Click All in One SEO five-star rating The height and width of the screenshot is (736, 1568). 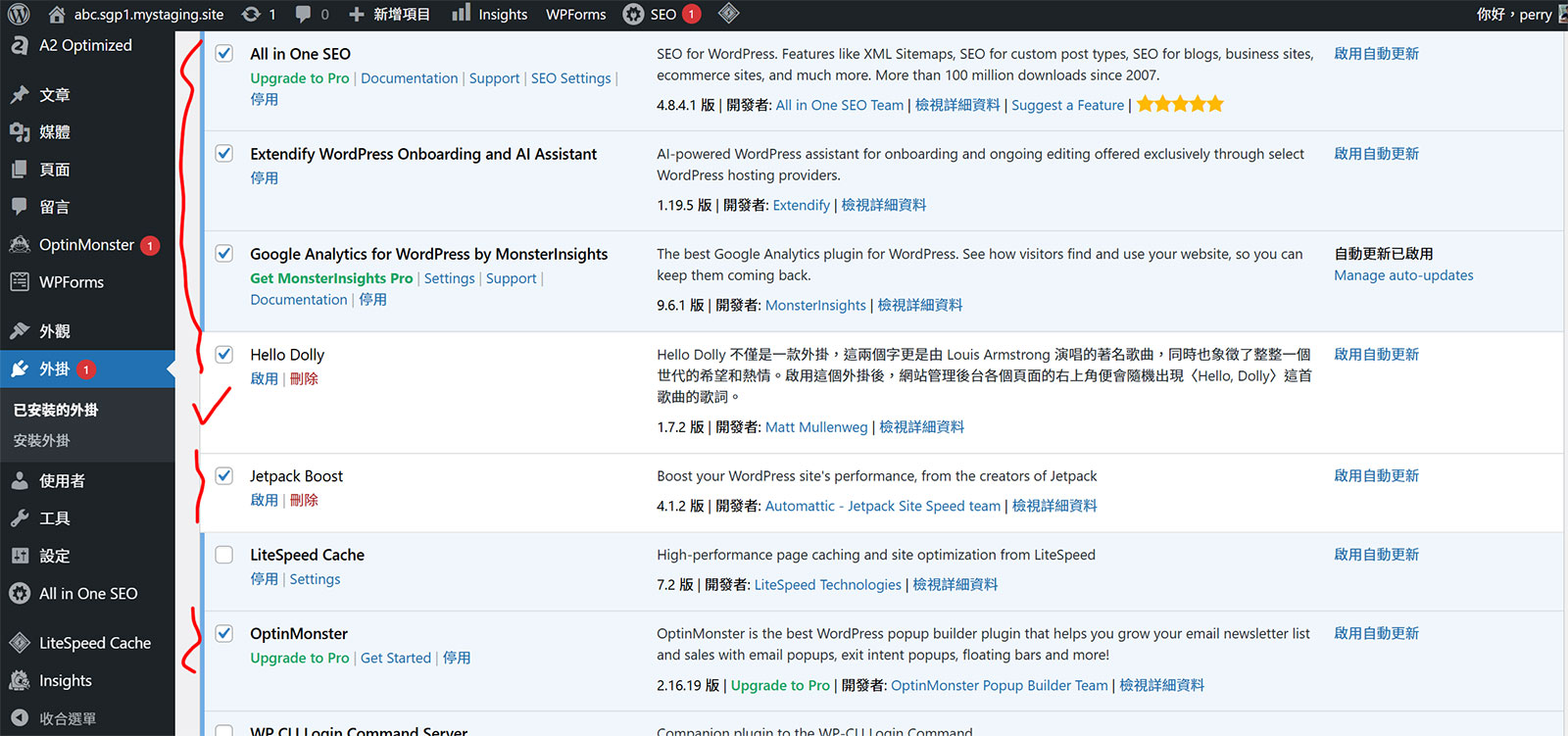[x=1180, y=104]
